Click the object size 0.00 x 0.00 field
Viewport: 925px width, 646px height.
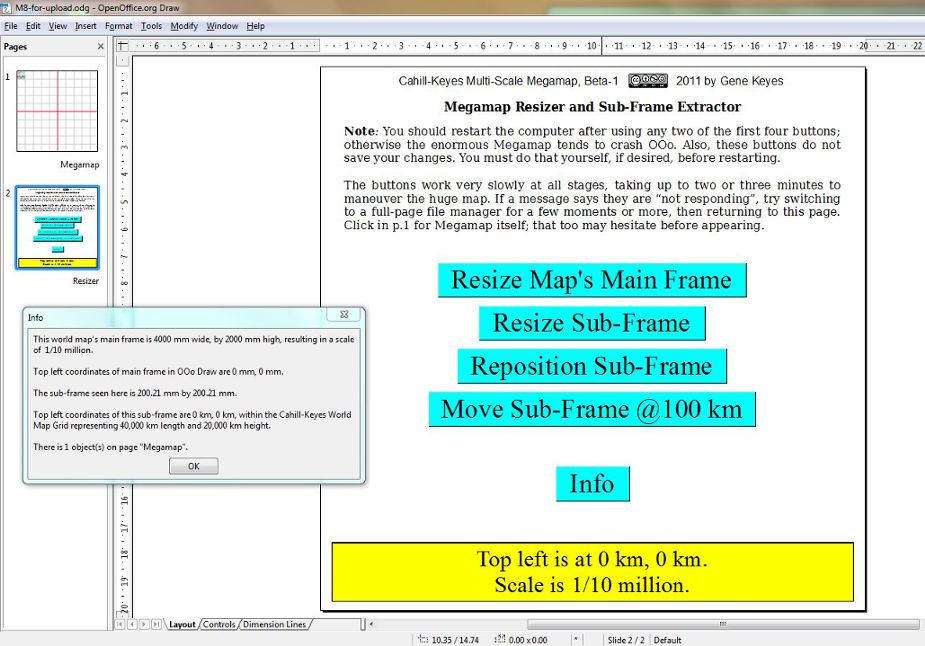[x=521, y=640]
